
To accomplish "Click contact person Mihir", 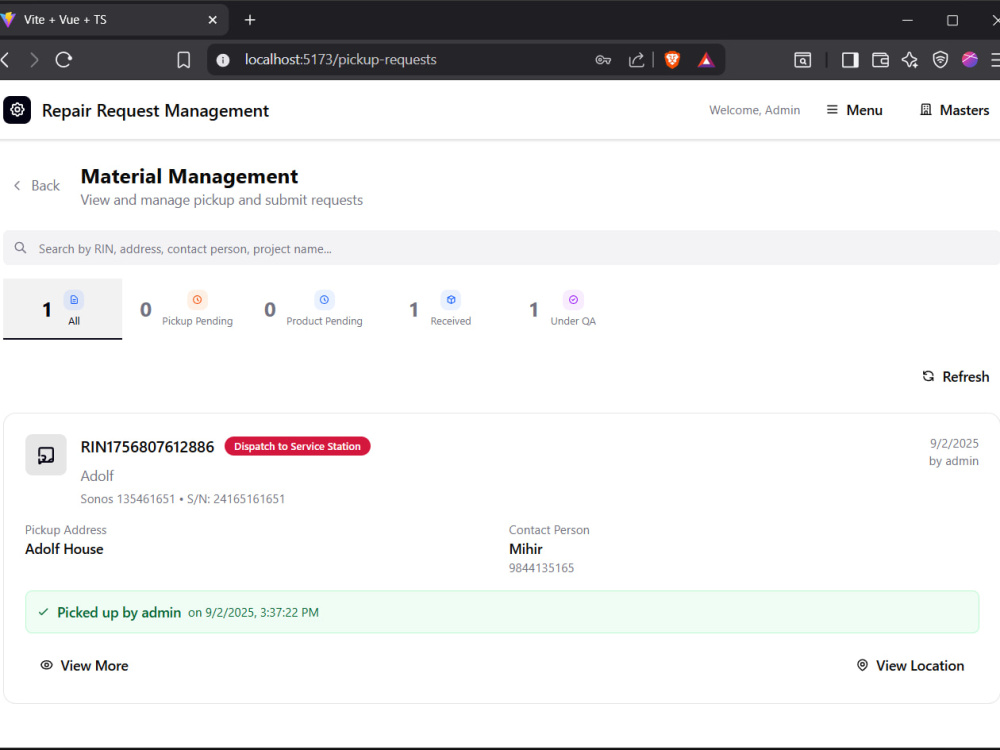I will (x=526, y=549).
